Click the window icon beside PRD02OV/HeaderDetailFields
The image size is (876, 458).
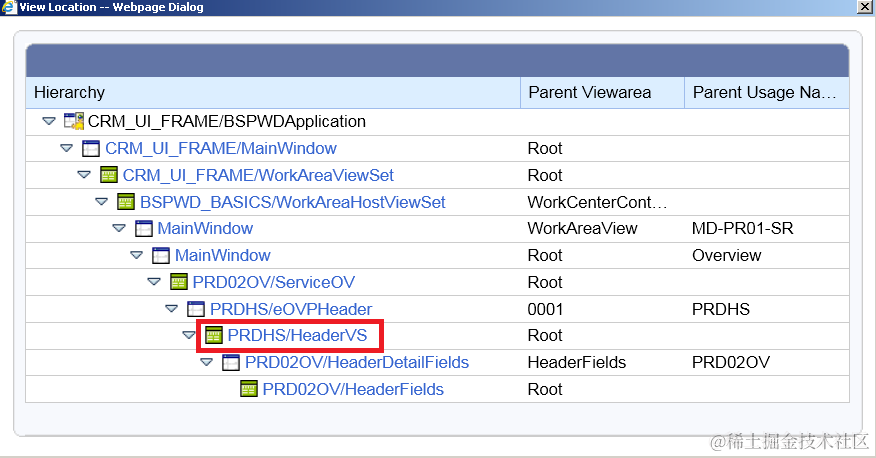point(231,362)
